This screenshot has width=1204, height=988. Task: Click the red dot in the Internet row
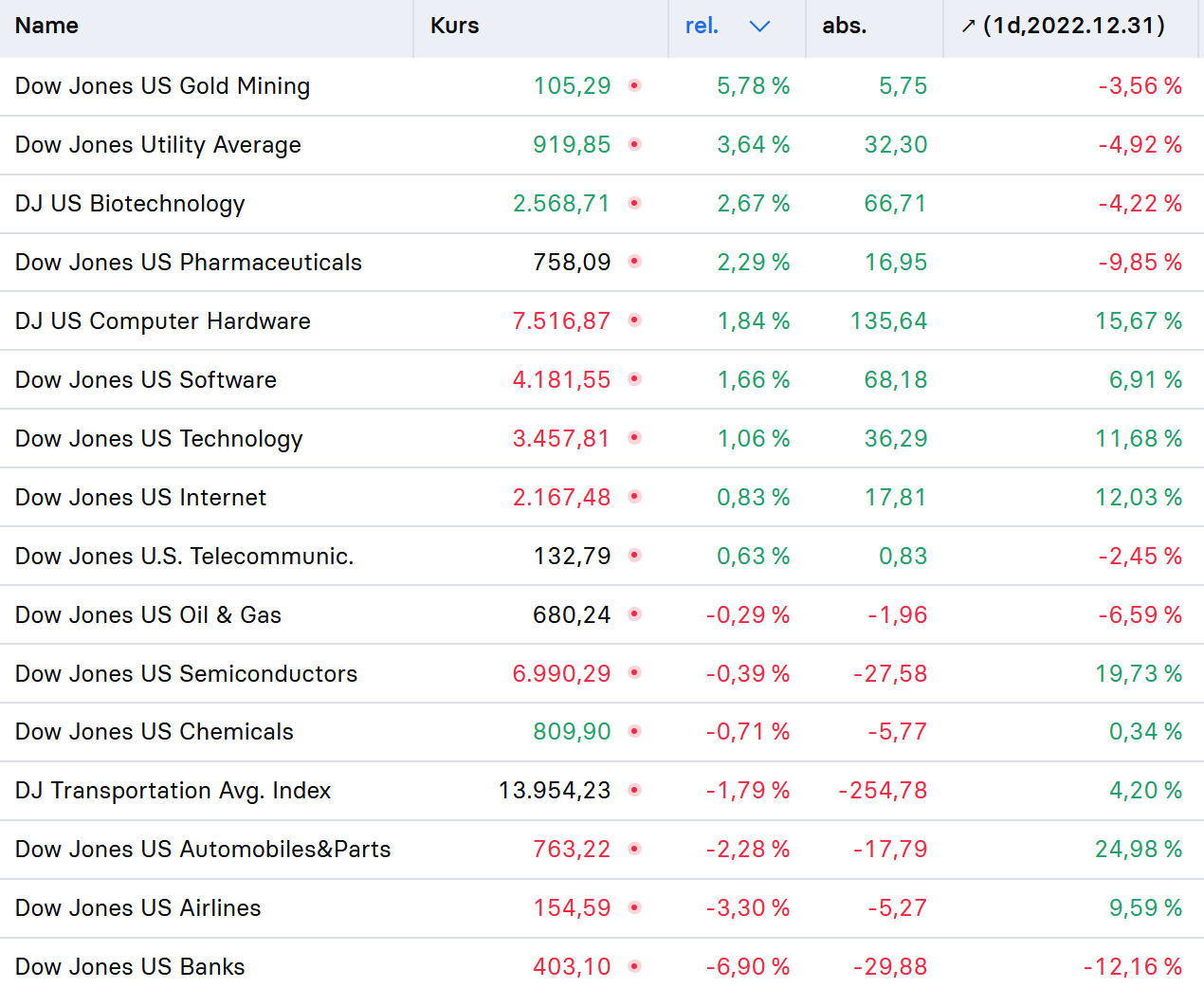(635, 497)
